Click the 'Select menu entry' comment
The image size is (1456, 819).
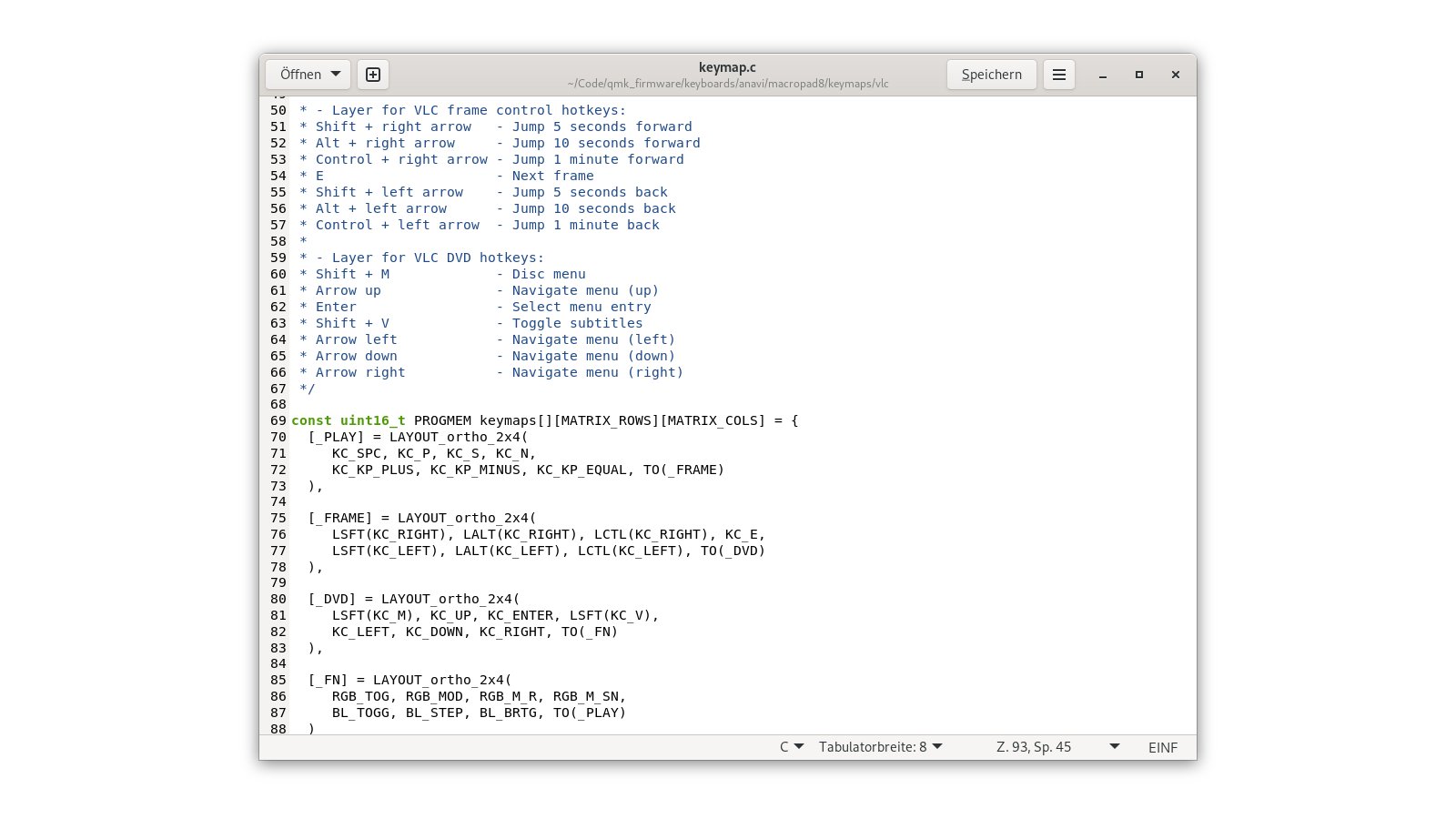581,307
